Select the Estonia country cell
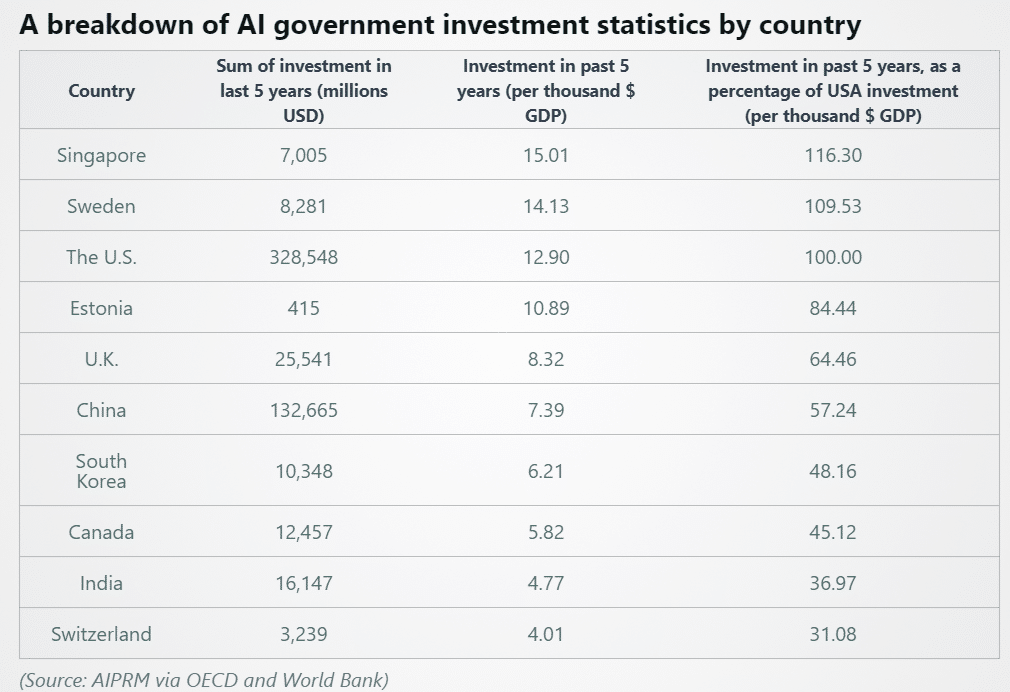Screen dimensions: 1010x692 click(x=101, y=308)
